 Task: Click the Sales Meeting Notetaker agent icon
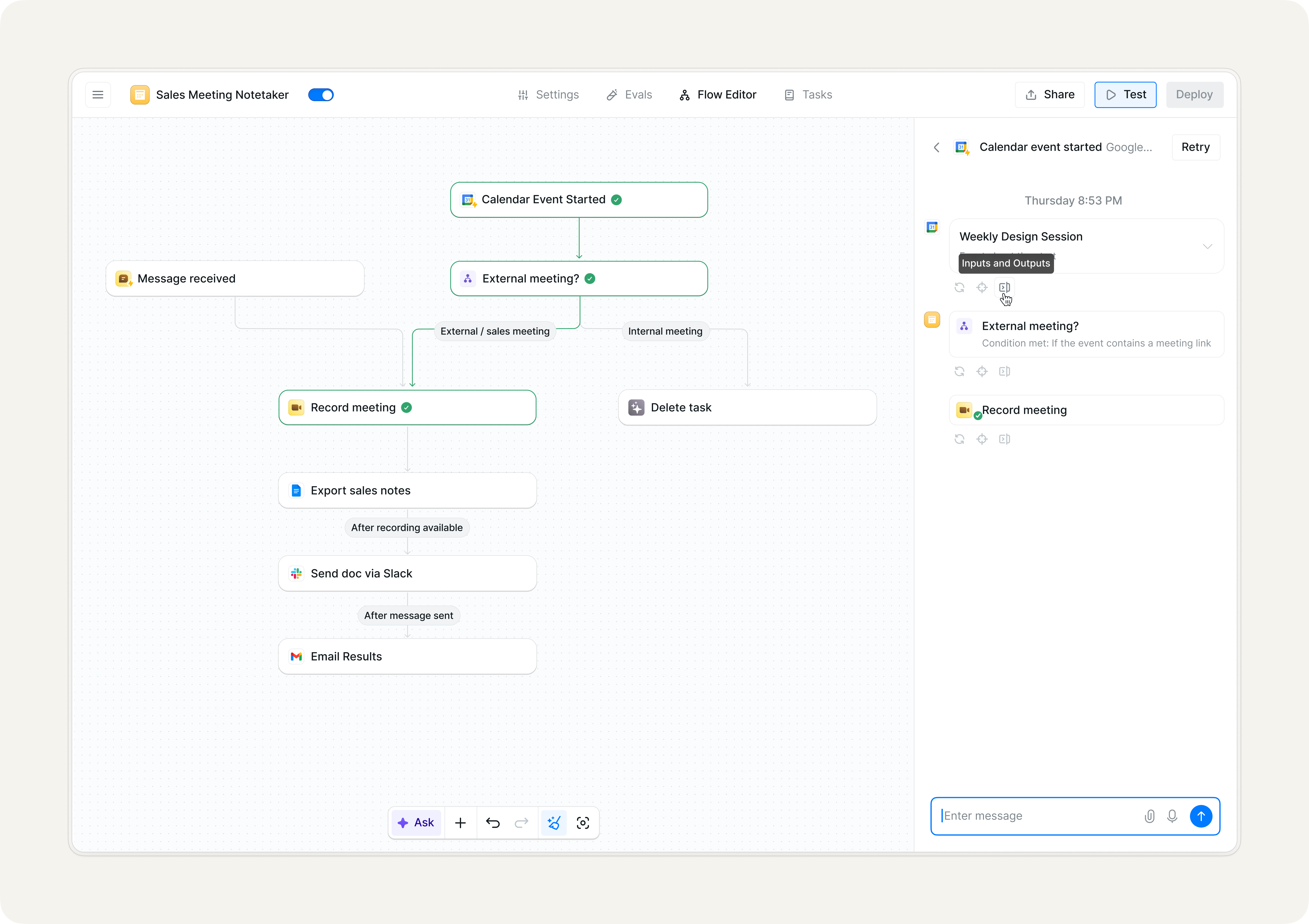click(x=140, y=95)
